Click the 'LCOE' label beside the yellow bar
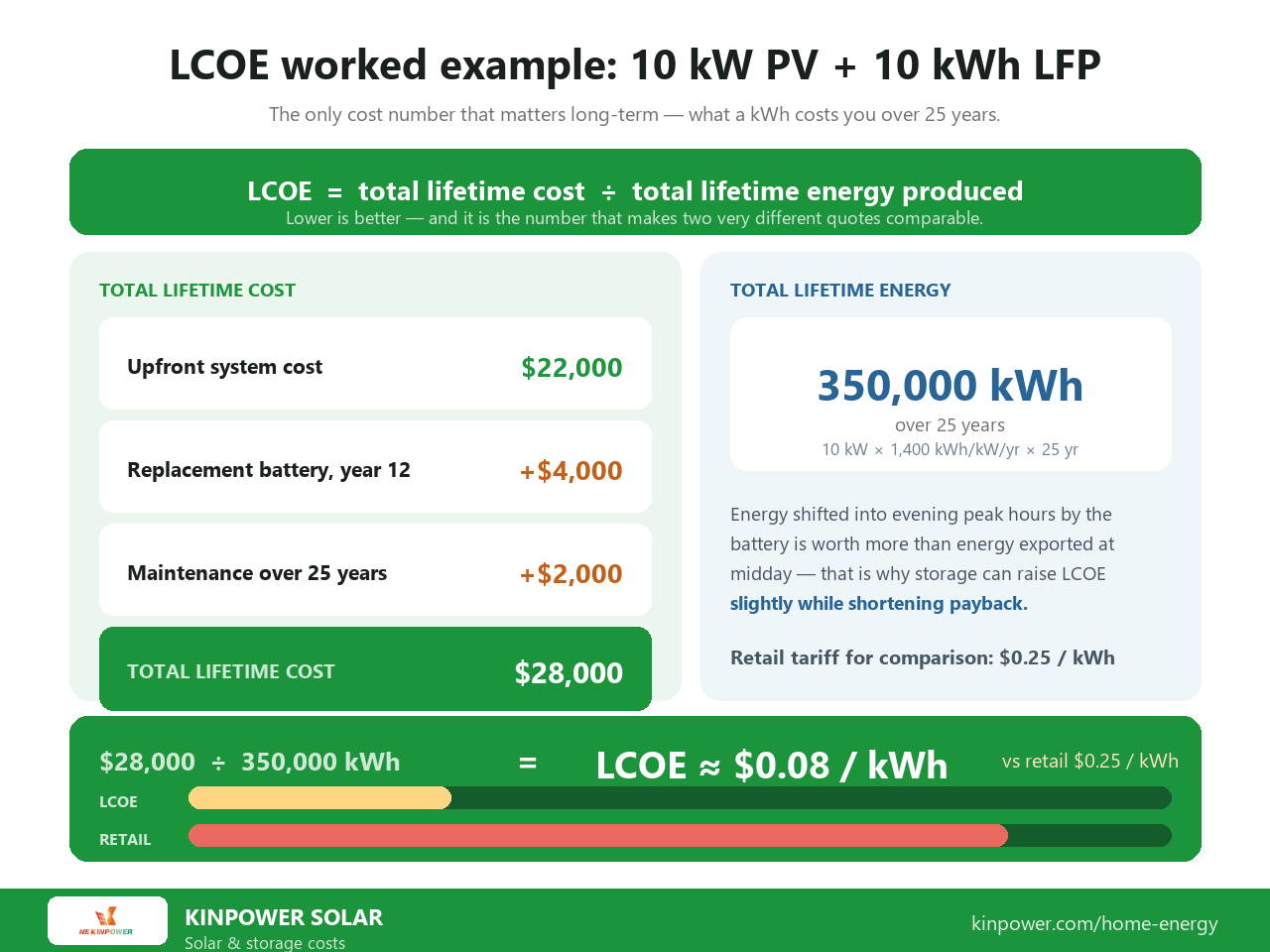 point(118,801)
